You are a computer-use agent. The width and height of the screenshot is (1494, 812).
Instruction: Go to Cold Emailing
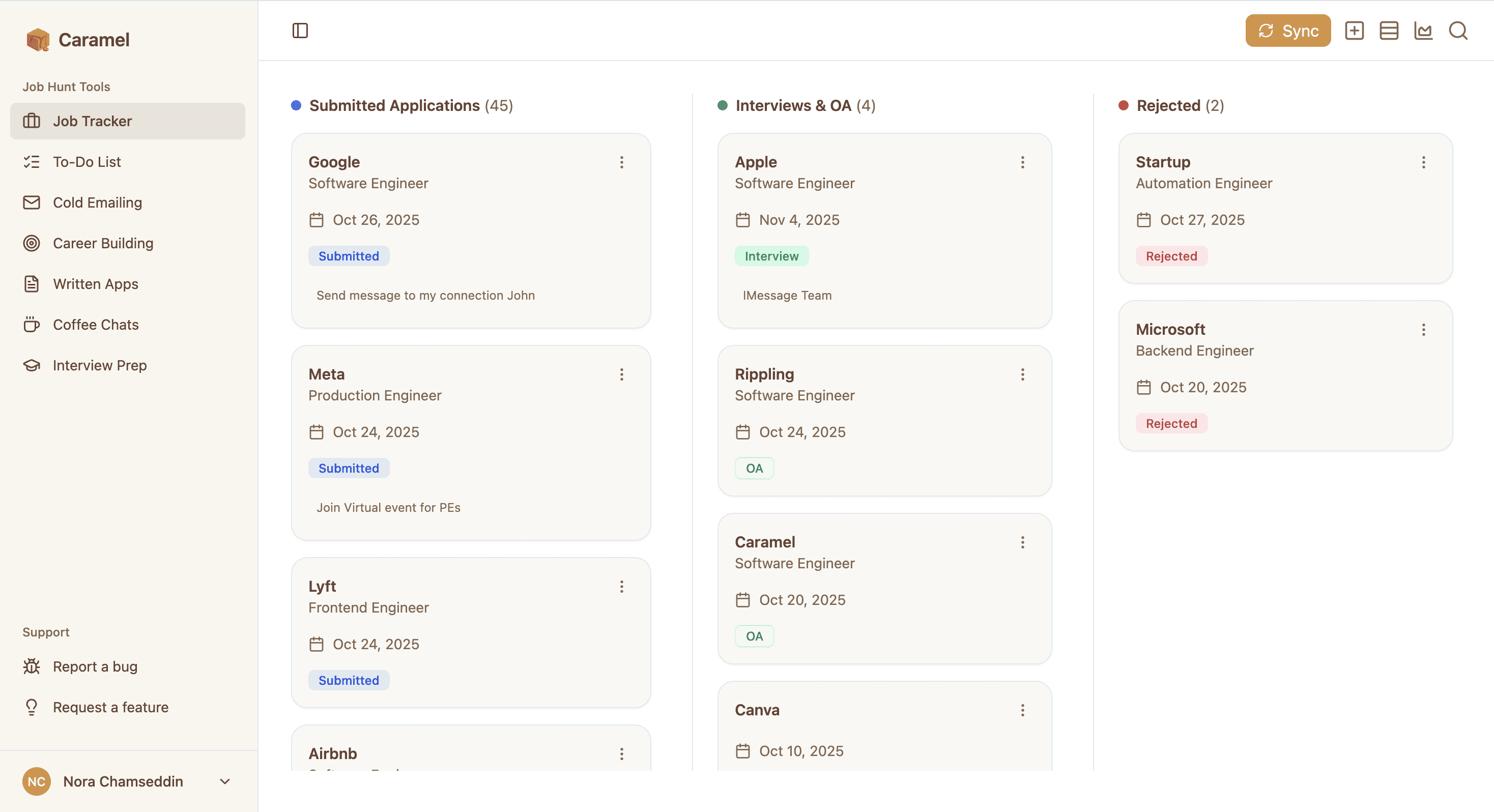(x=128, y=202)
